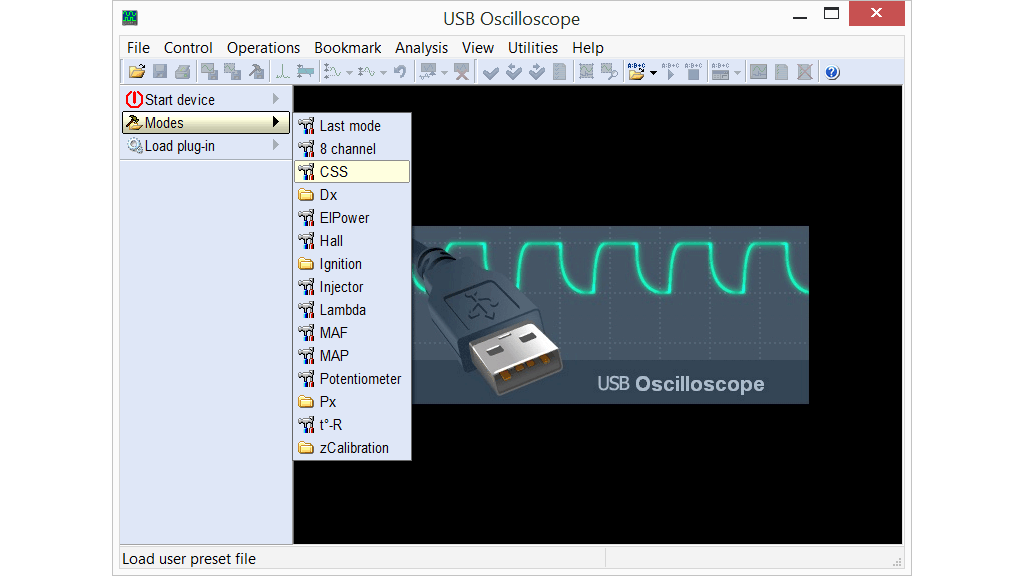Pick the Injector mode preset
Viewport: 1024px width, 576px height.
[x=341, y=287]
